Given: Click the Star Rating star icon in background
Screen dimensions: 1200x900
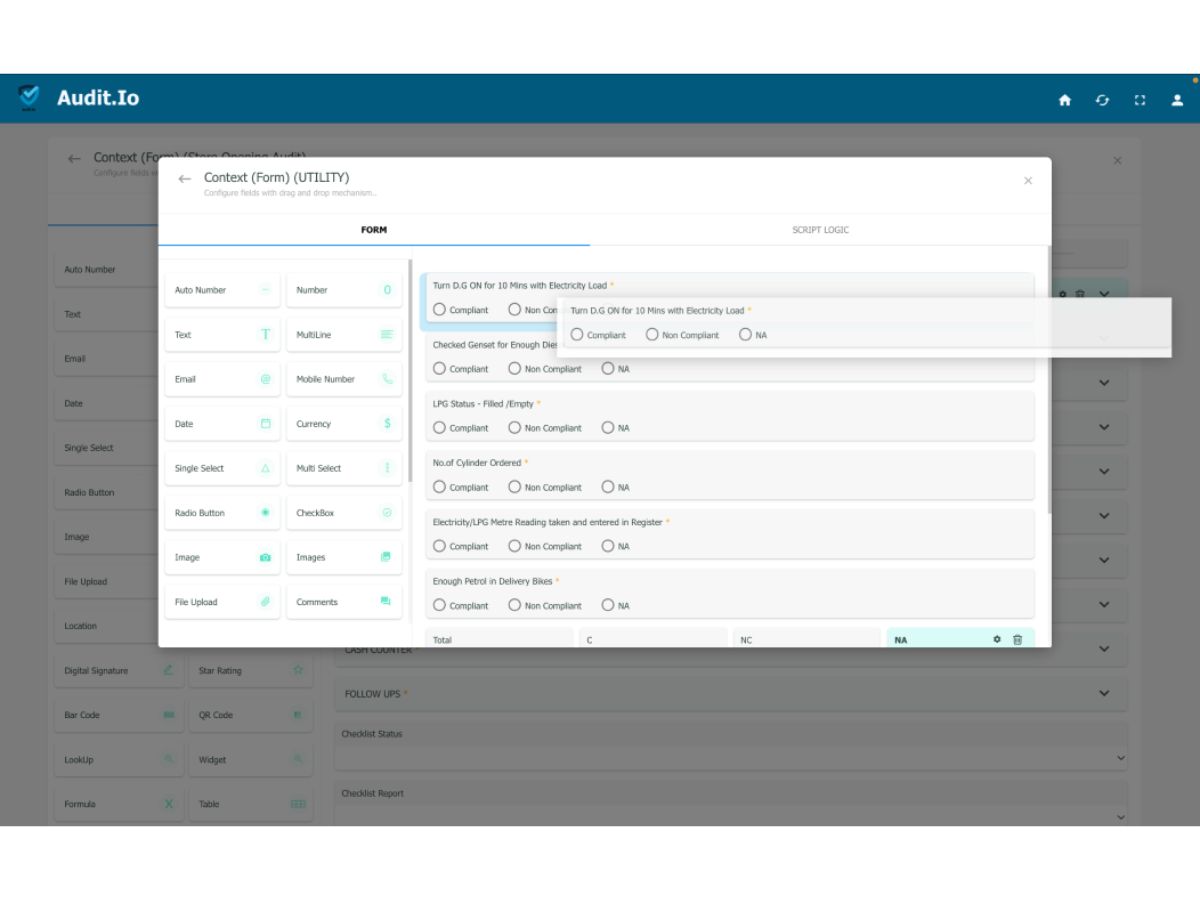Looking at the screenshot, I should 297,670.
